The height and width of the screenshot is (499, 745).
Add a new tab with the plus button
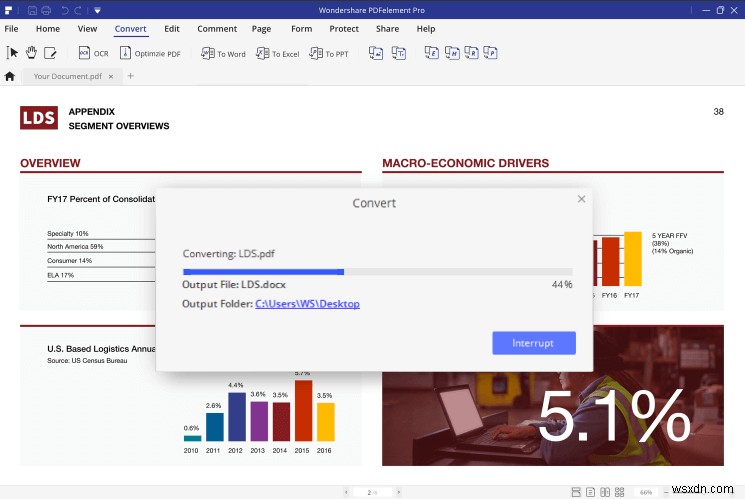coord(130,76)
